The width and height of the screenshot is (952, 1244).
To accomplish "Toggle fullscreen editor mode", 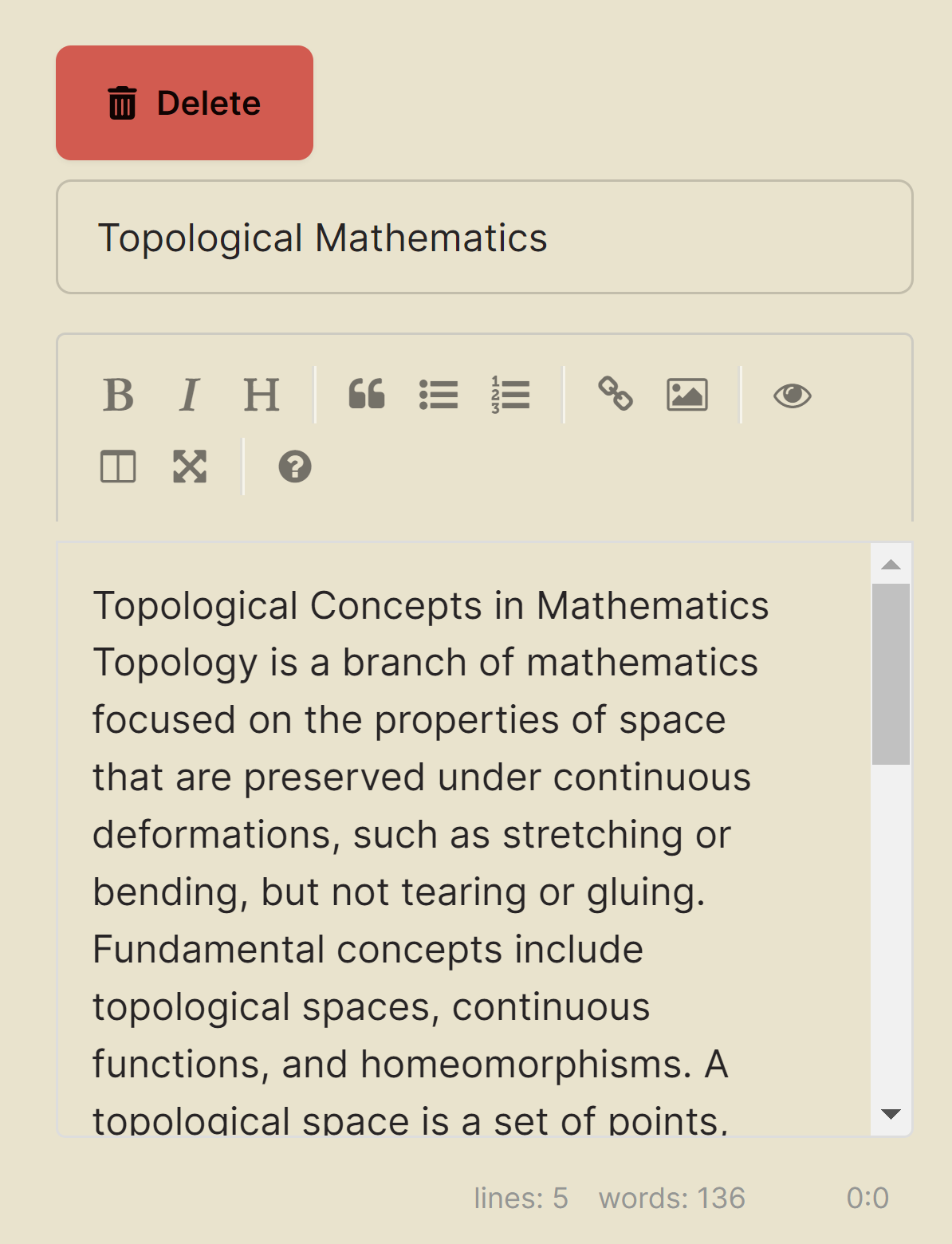I will pos(190,467).
